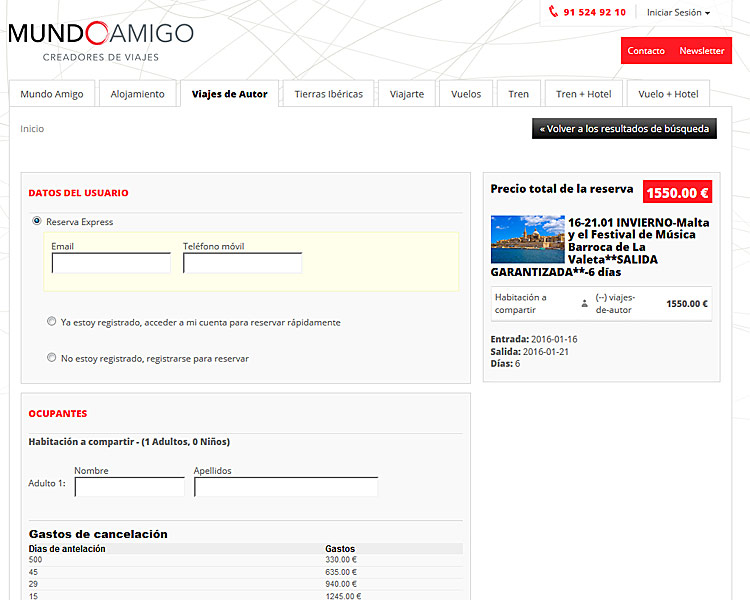Click the 'Habitación a compartir' summary text
The image size is (750, 600).
click(x=520, y=303)
